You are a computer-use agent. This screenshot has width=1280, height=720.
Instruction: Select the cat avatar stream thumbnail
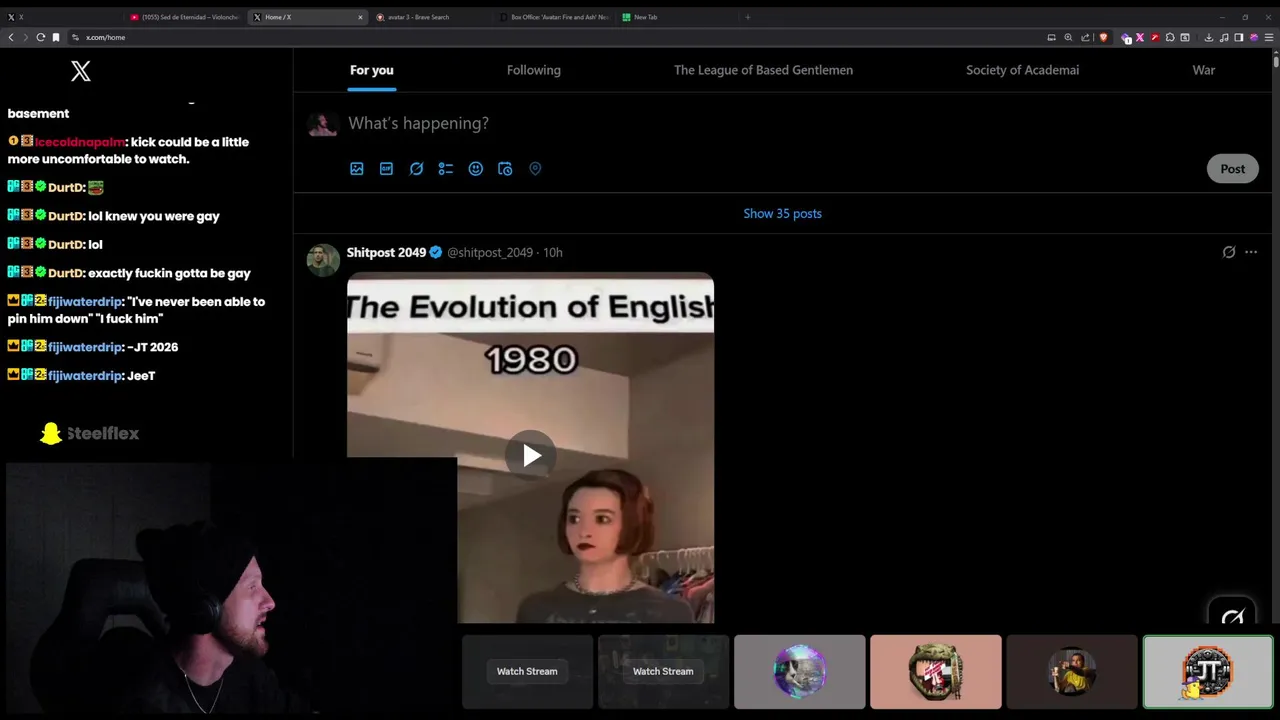pyautogui.click(x=799, y=671)
